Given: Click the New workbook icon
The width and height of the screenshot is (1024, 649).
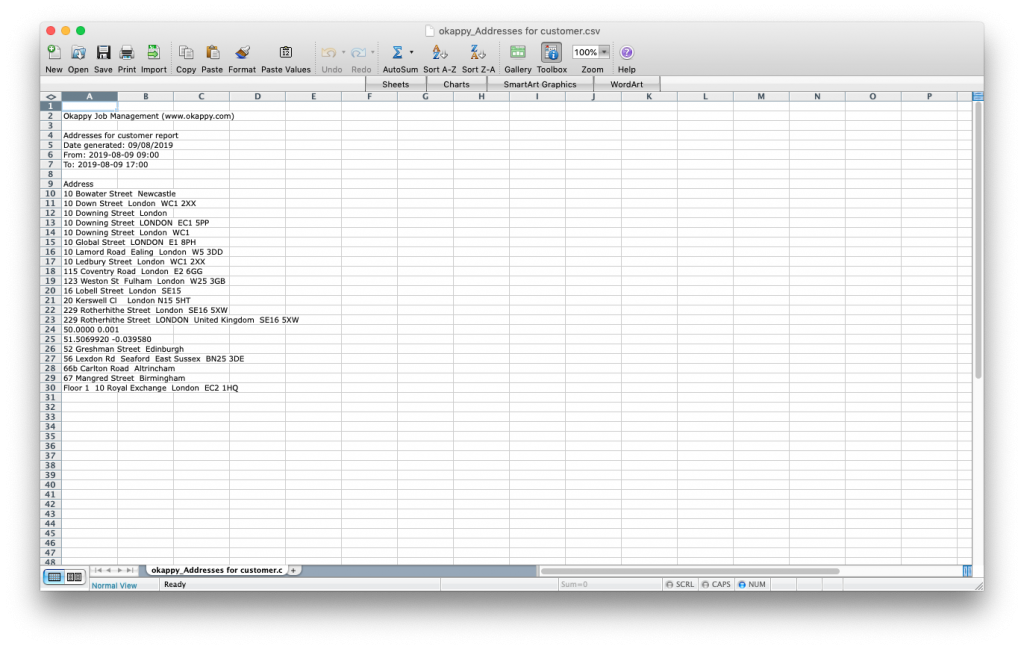Looking at the screenshot, I should point(54,53).
